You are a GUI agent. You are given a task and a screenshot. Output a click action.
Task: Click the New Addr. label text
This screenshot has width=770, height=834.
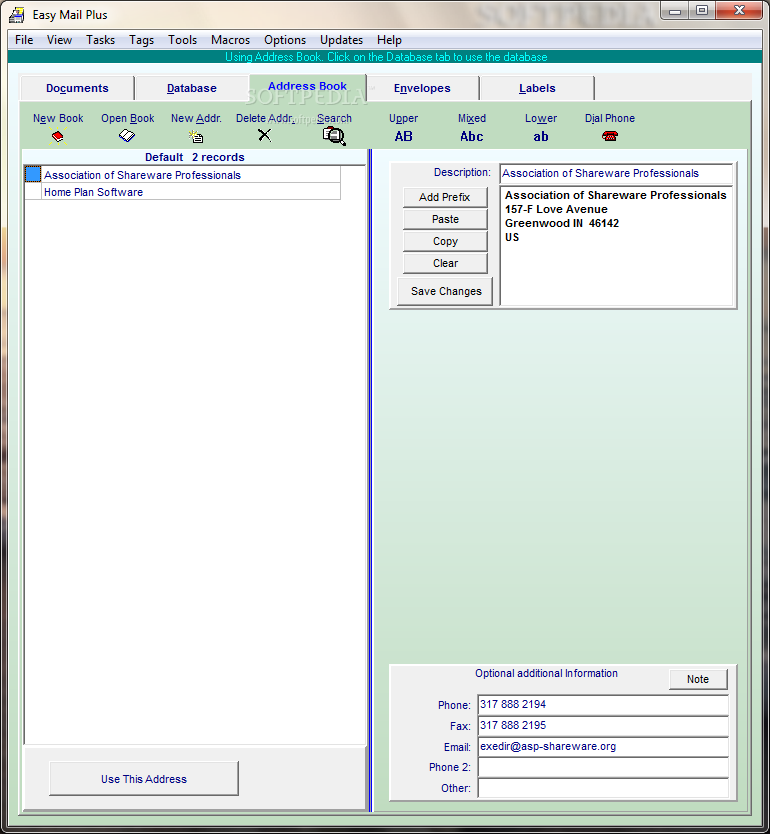pos(196,118)
